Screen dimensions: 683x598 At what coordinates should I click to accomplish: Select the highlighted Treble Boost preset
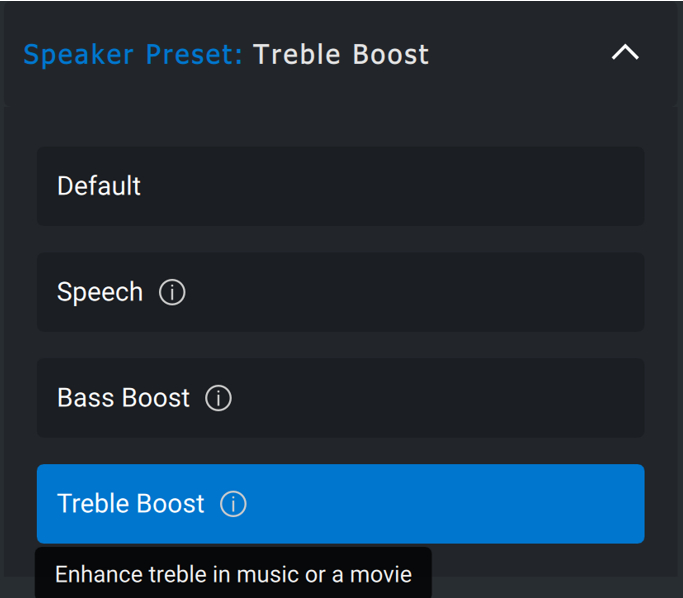coord(340,504)
